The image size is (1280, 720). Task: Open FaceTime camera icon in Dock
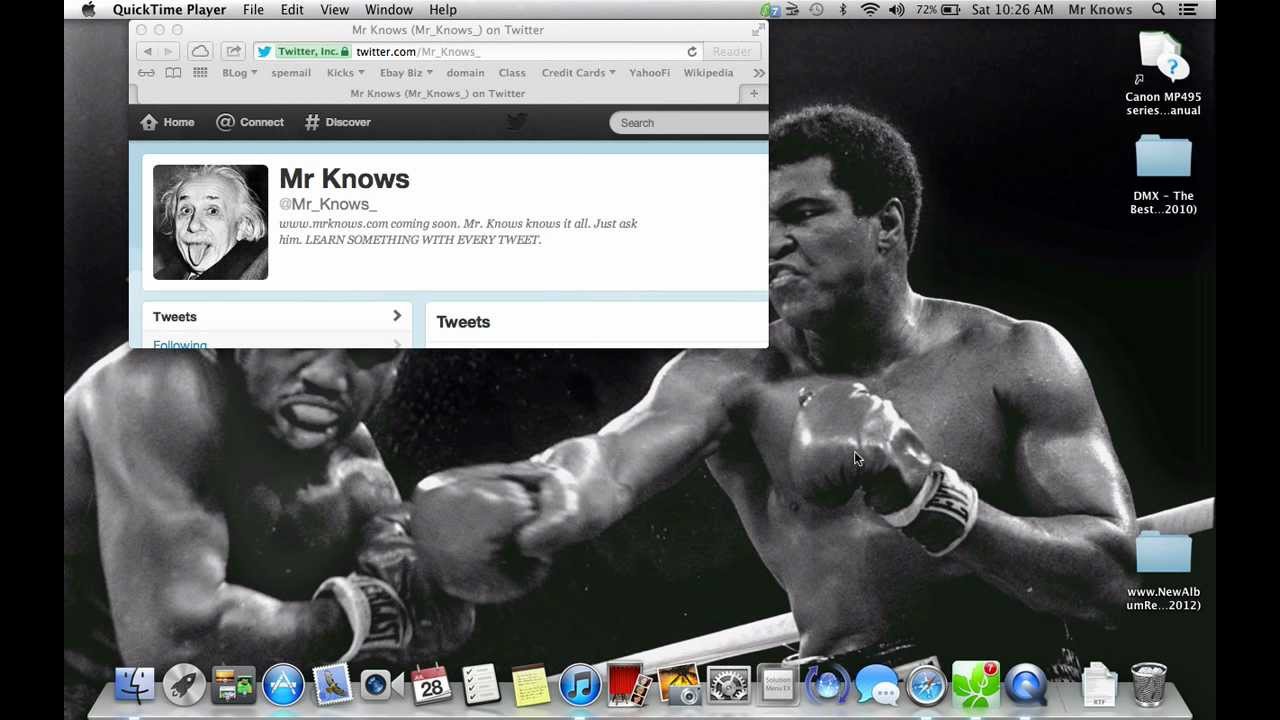381,685
